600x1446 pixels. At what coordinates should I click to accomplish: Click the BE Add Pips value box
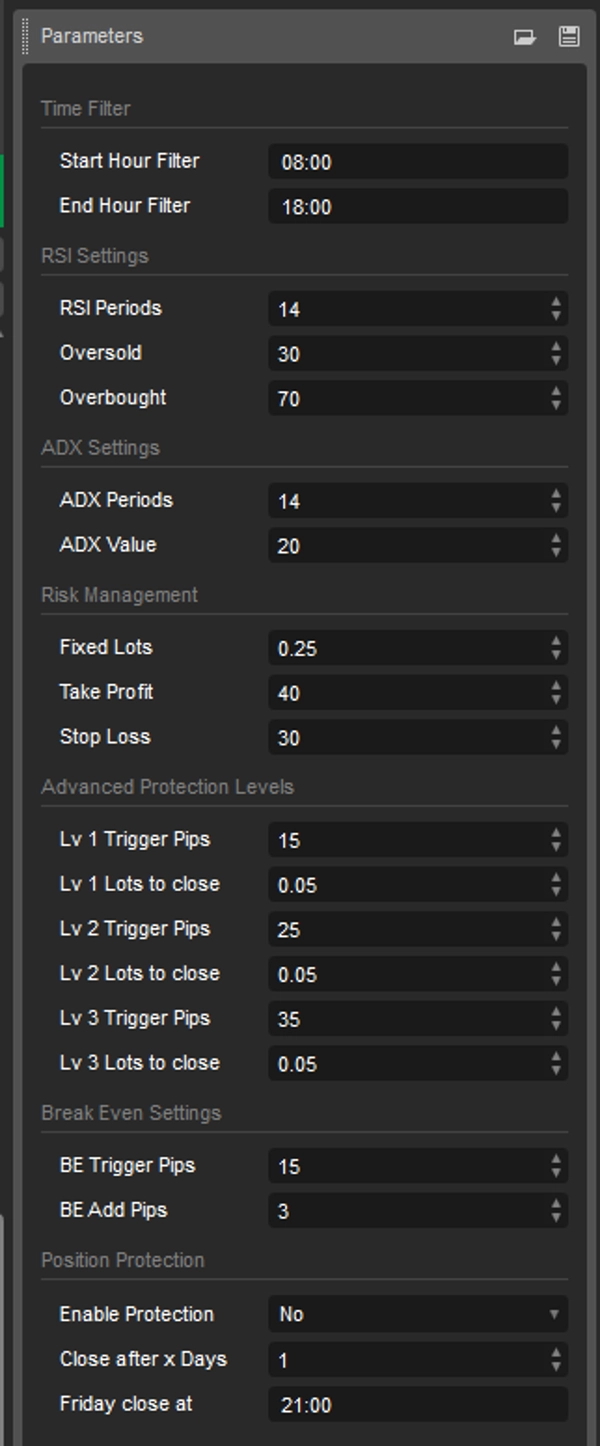410,1210
